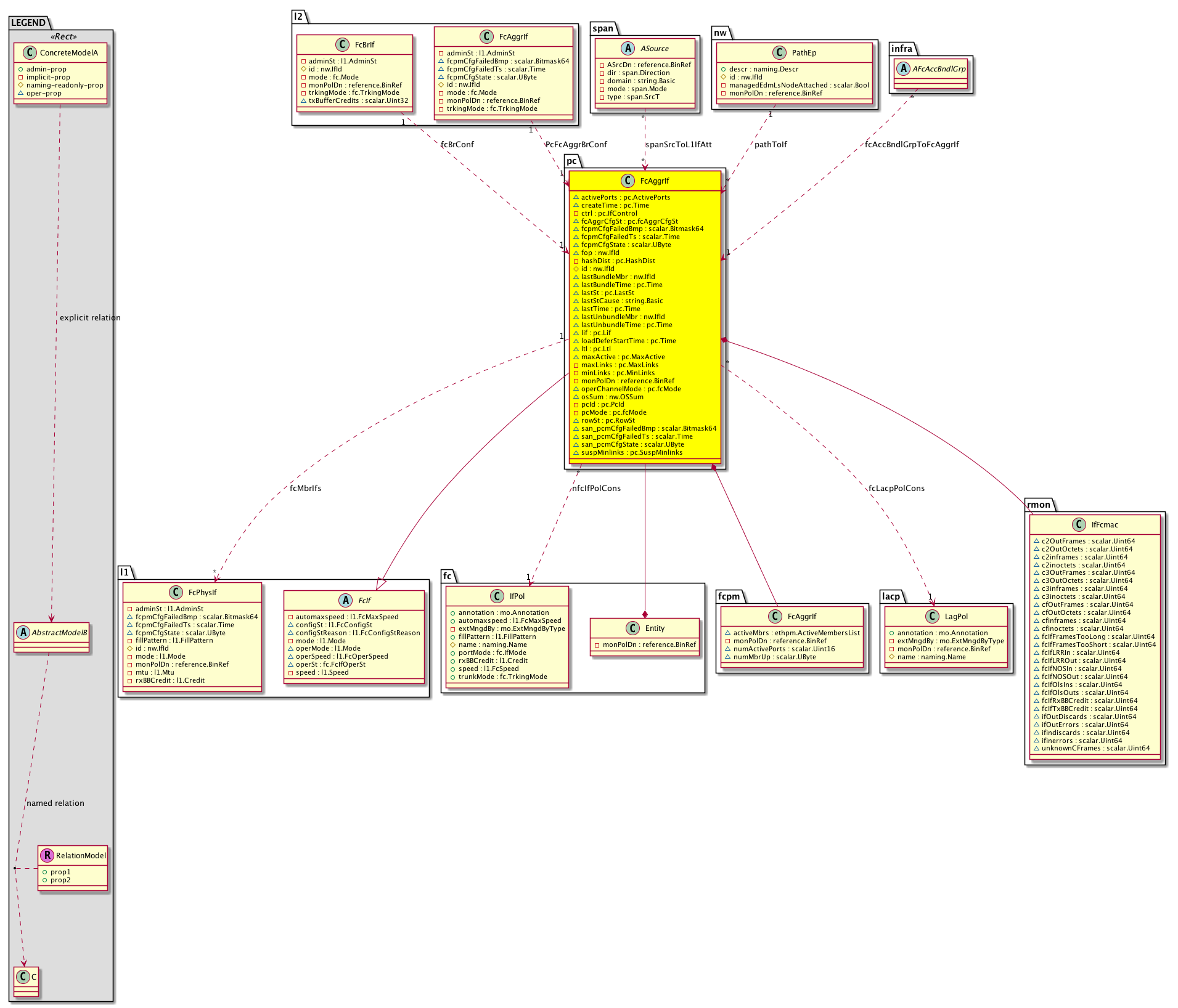The height and width of the screenshot is (1008, 1178).
Task: Click the class icon beside LagPol
Action: 932,617
